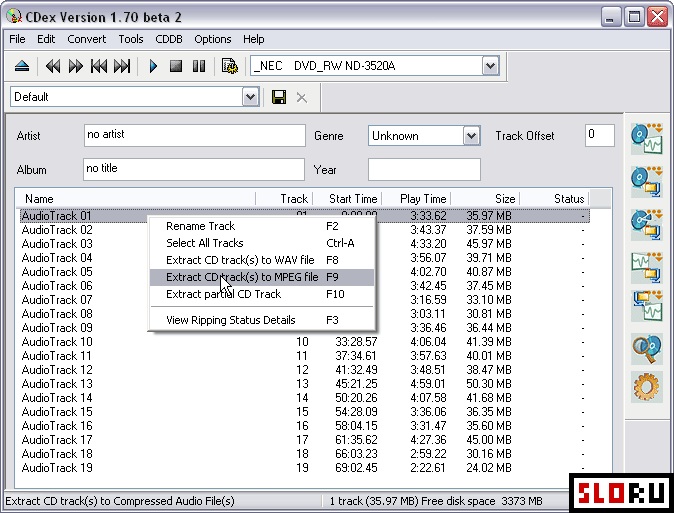This screenshot has height=513, width=674.
Task: Select the AudioTrack 17 row
Action: pos(305,440)
